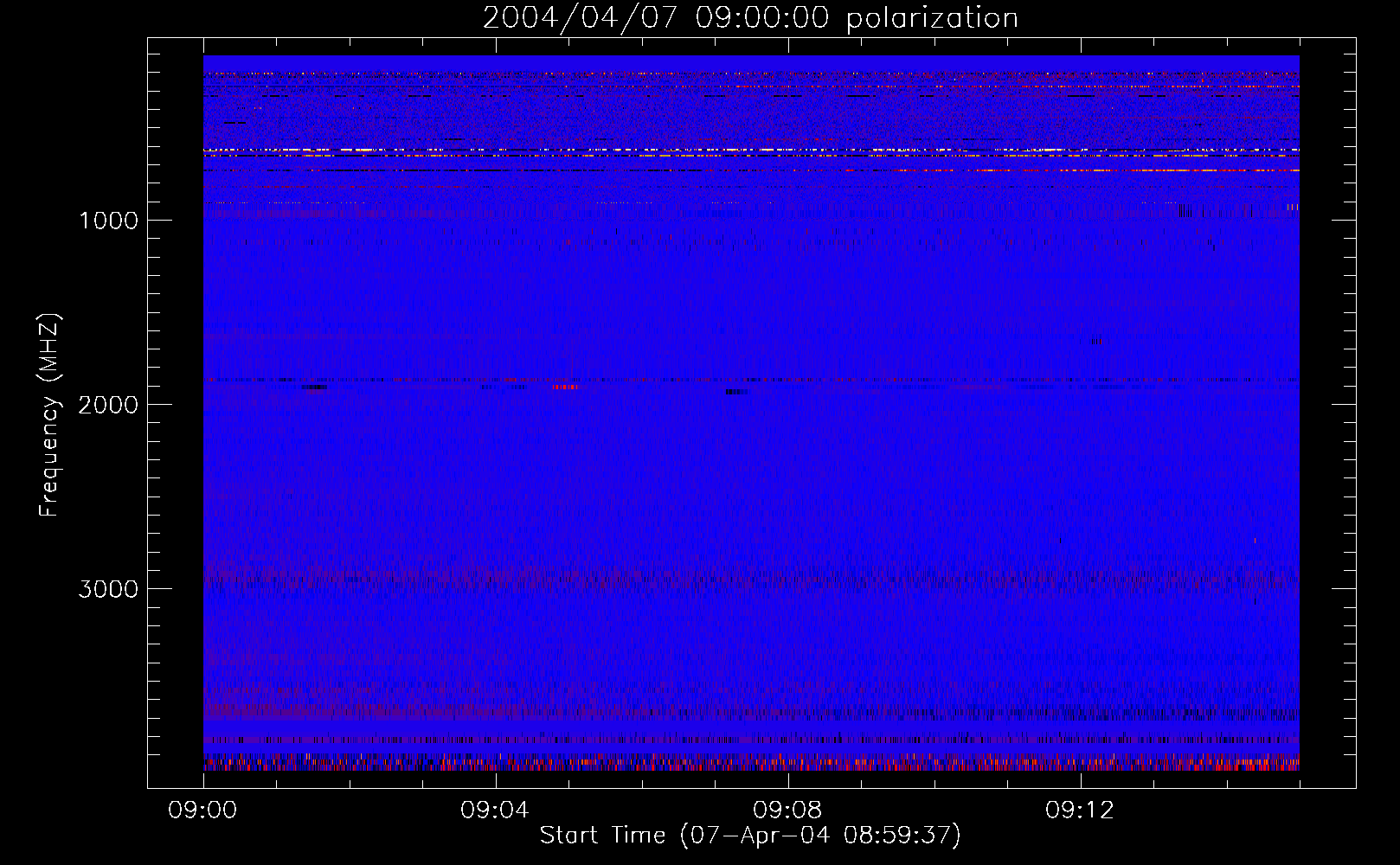The image size is (1400, 865).
Task: Click the 09:12 time tick label
Action: pos(1080,811)
